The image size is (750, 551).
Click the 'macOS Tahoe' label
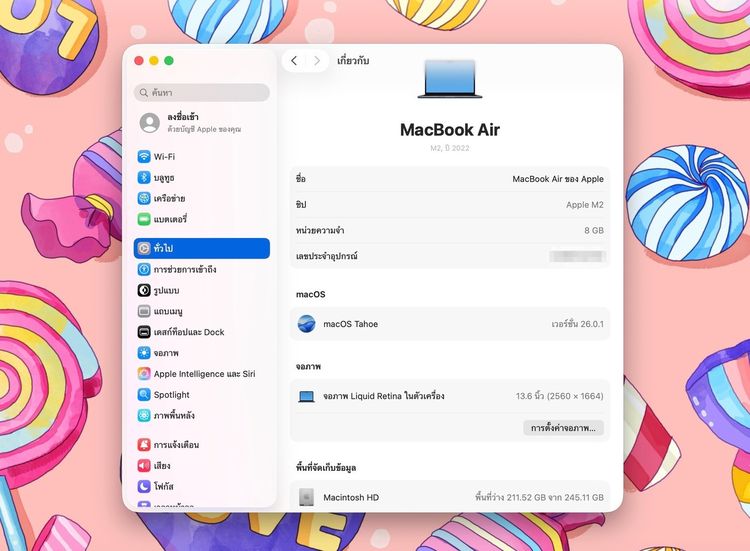coord(351,324)
